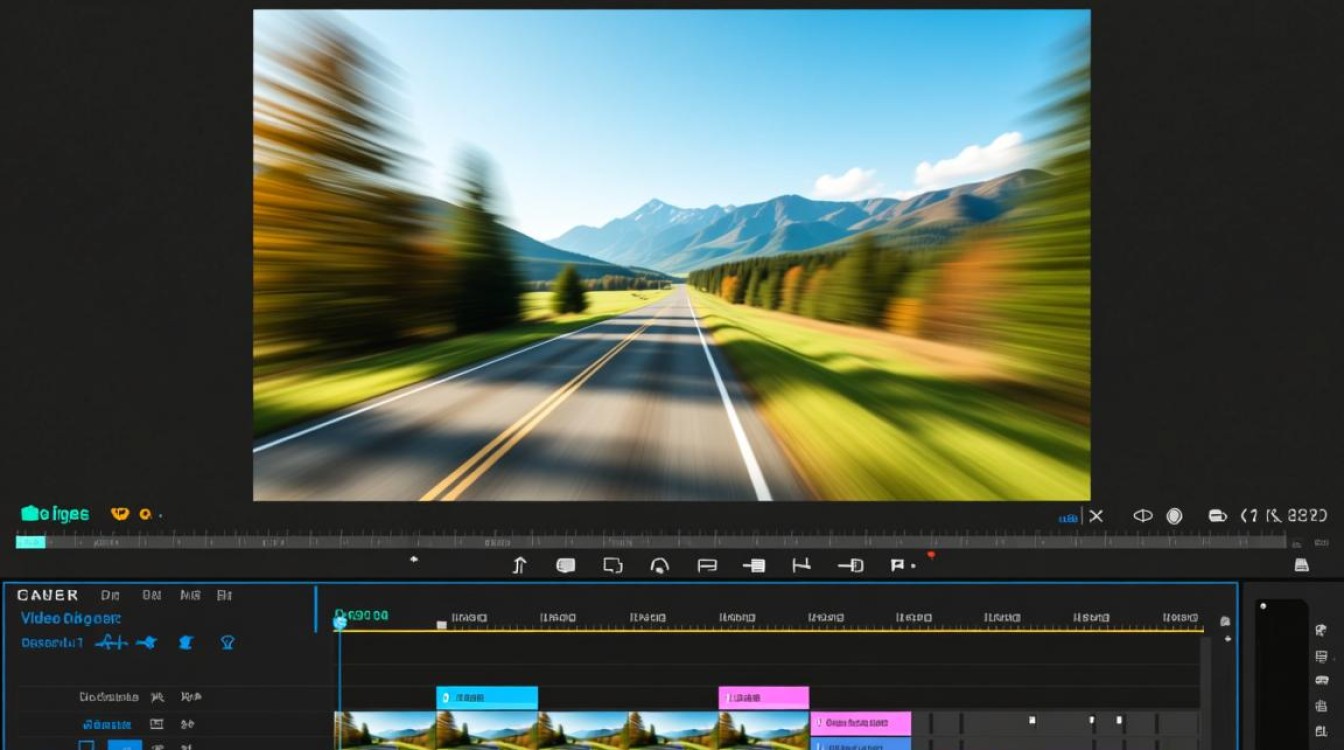1344x750 pixels.
Task: Open the CAUER tab in the timeline panel
Action: click(47, 595)
